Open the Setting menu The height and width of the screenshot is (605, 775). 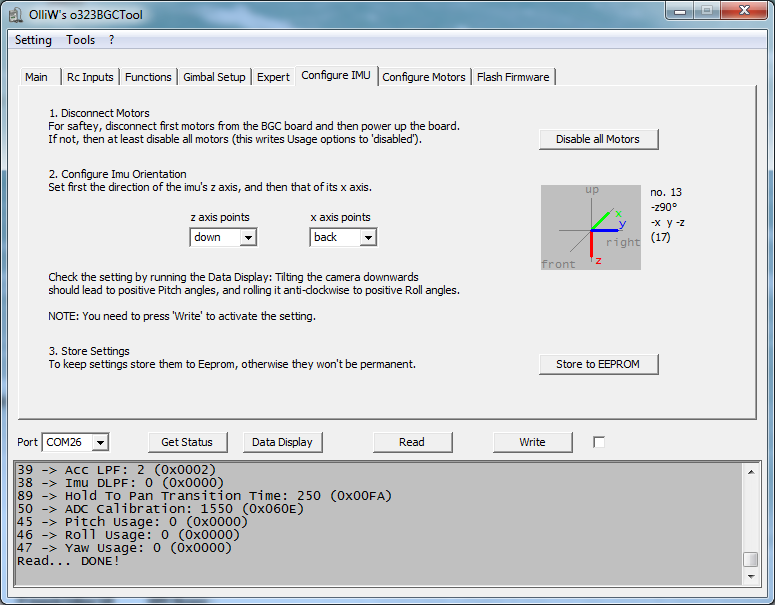[33, 40]
